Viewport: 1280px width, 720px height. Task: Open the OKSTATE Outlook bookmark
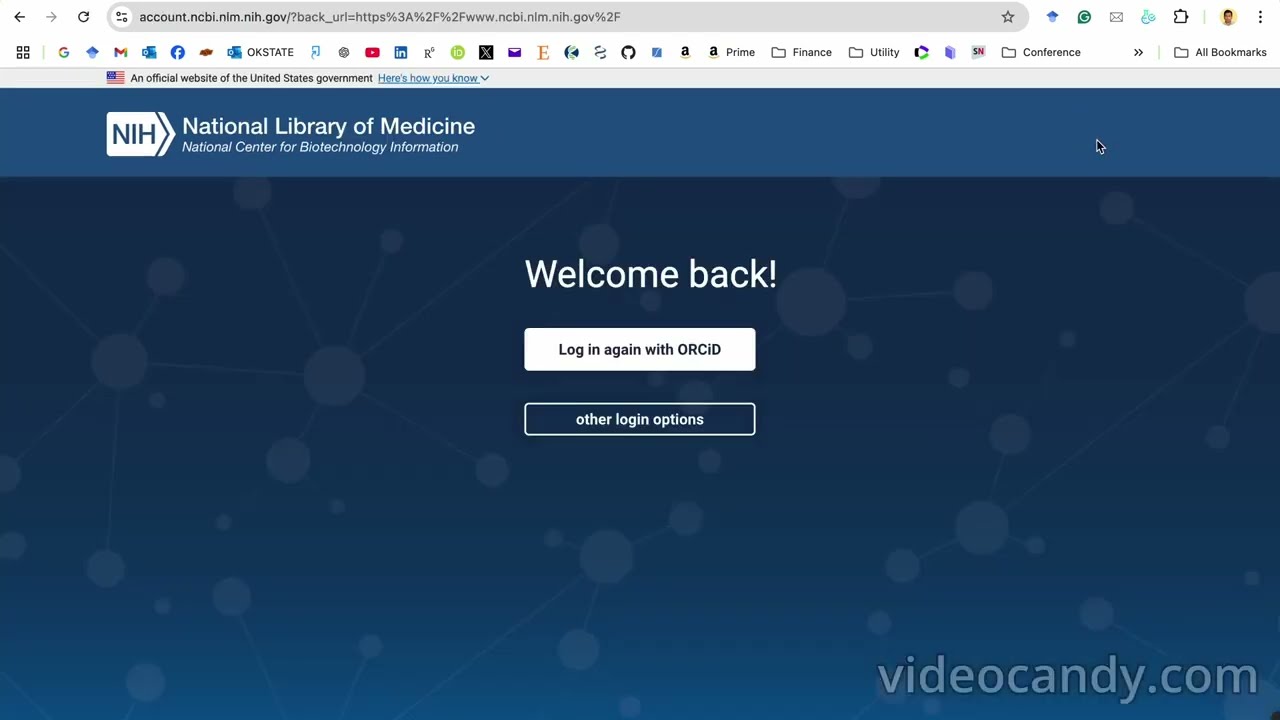(260, 52)
